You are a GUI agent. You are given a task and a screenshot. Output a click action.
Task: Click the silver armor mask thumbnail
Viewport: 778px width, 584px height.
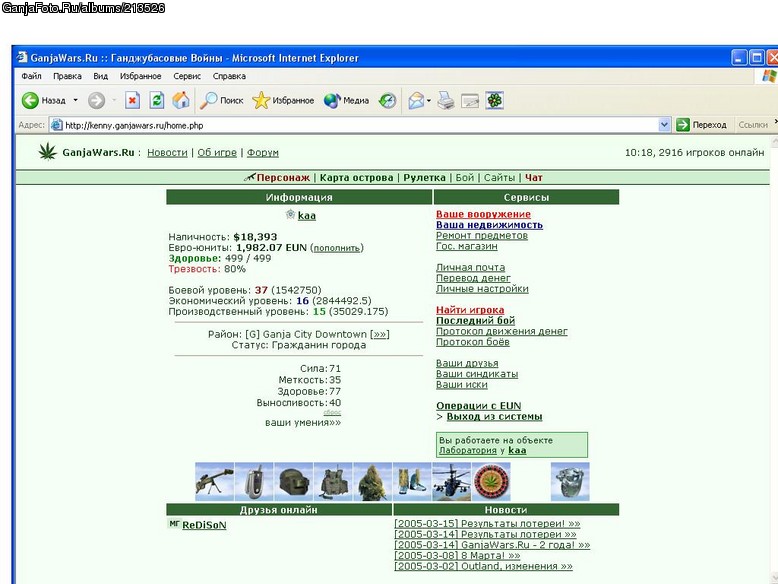pos(570,481)
